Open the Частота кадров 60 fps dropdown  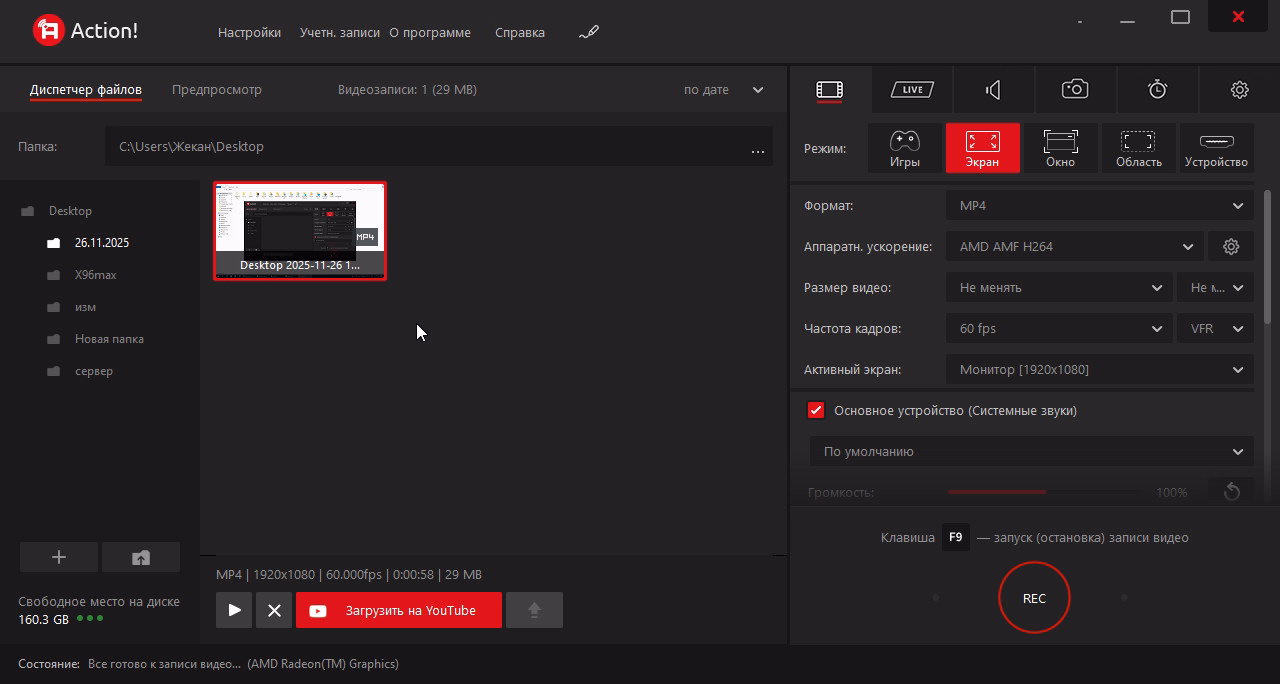point(1059,329)
